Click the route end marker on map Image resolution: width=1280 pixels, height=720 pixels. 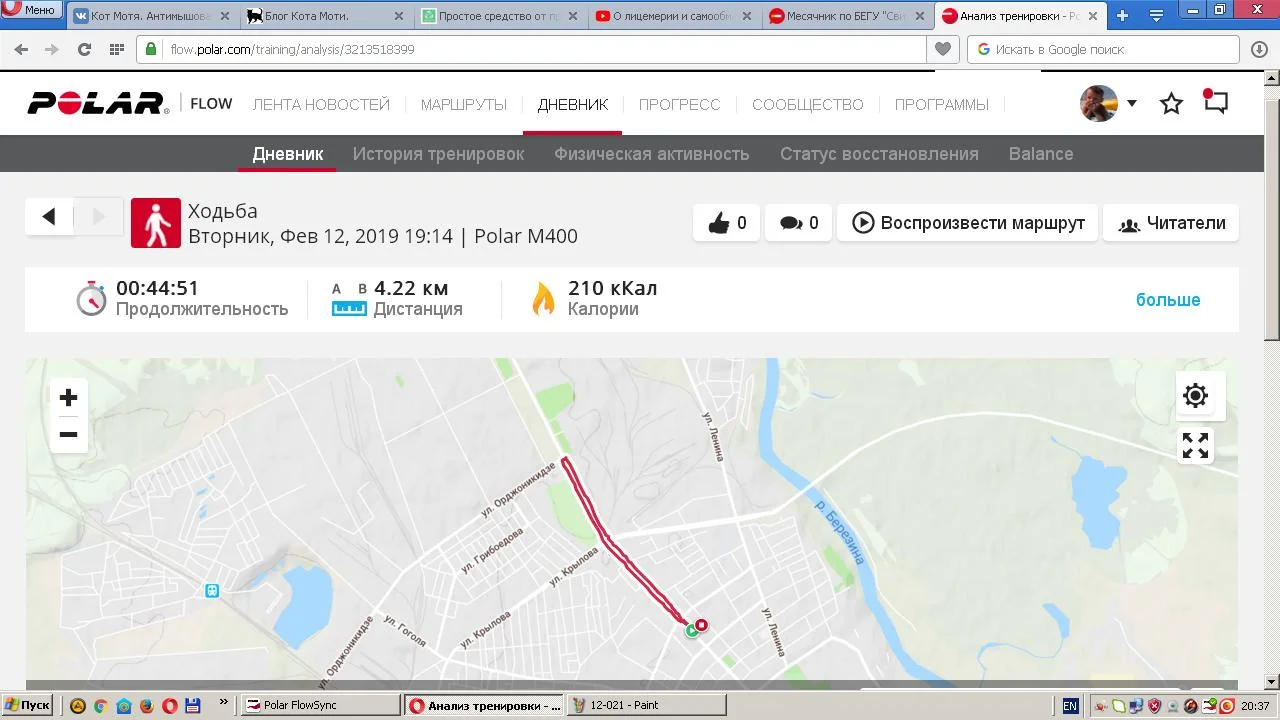click(x=702, y=625)
